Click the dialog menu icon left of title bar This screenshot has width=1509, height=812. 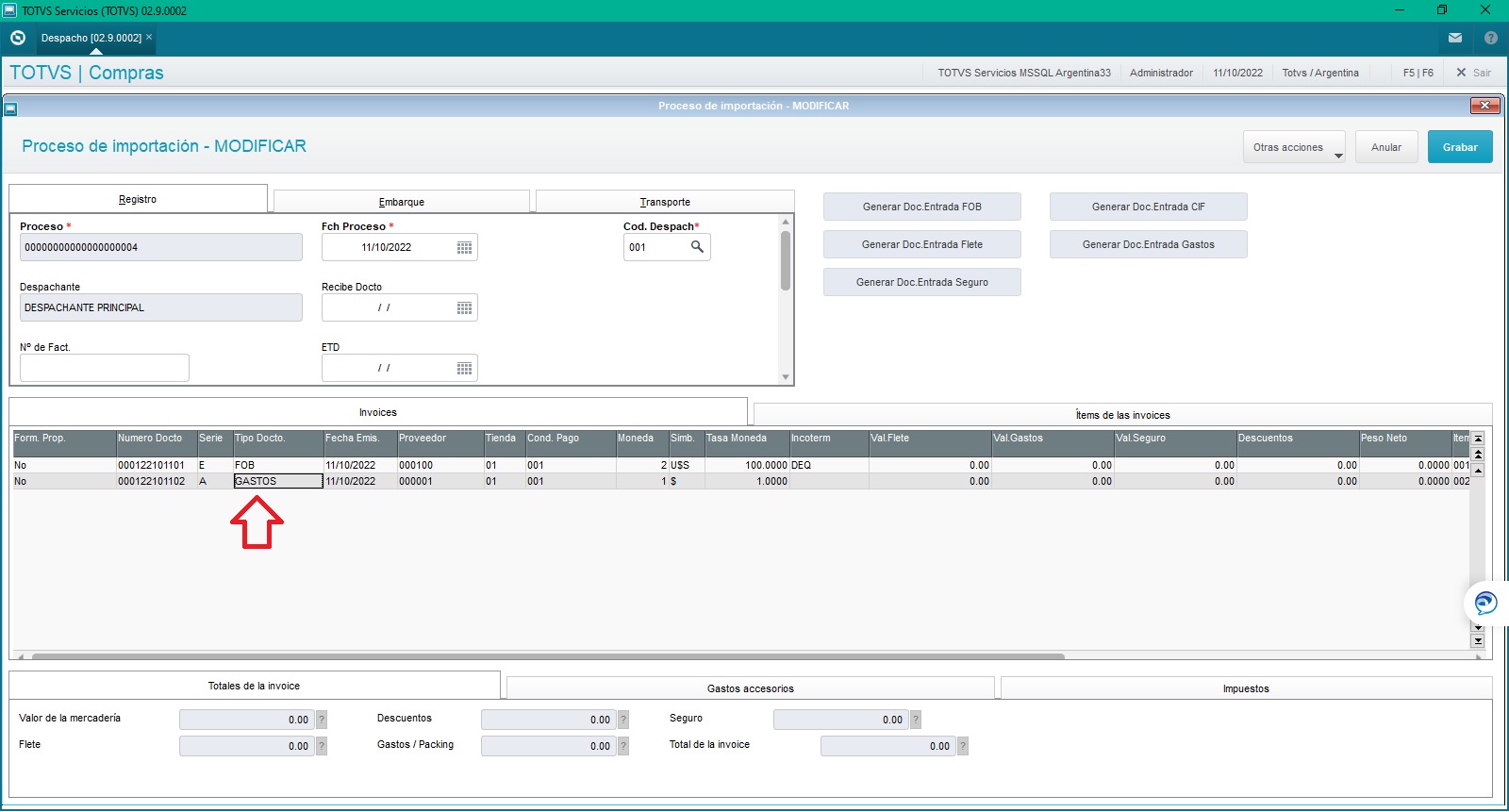(x=10, y=108)
